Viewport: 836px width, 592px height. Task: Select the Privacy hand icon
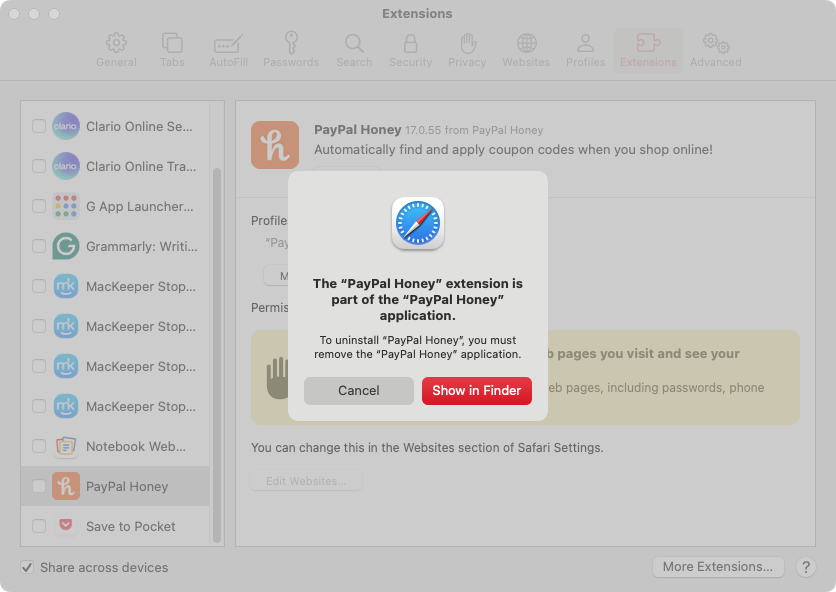[466, 44]
